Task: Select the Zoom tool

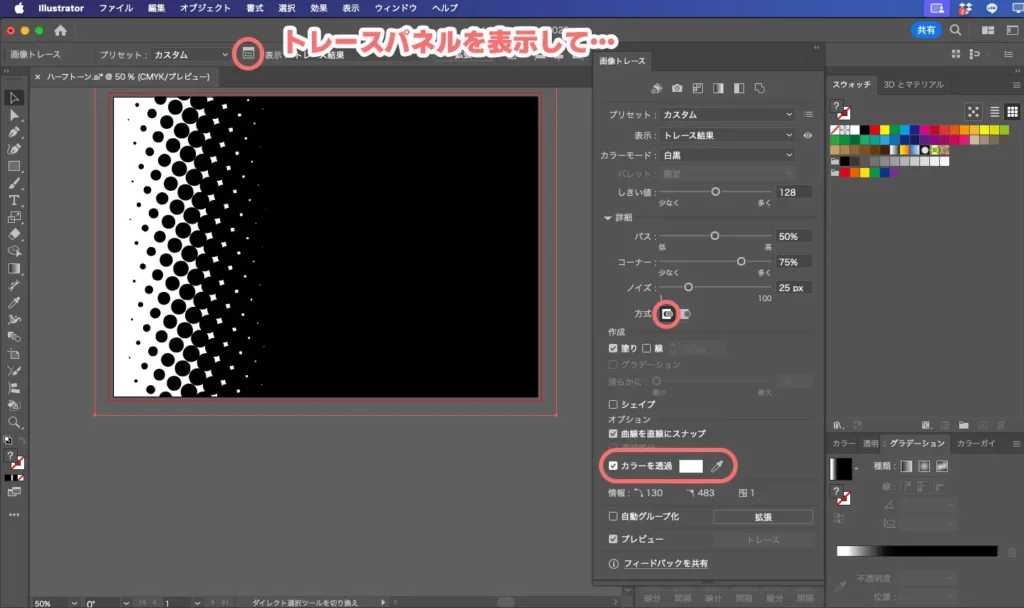Action: coord(13,421)
